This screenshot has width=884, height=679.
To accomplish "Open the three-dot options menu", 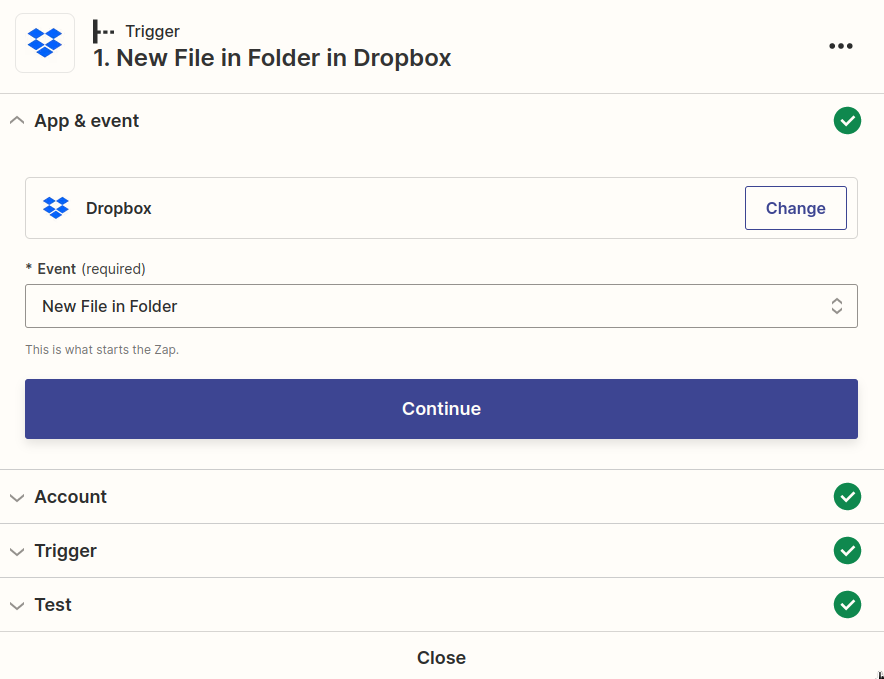I will pos(840,45).
